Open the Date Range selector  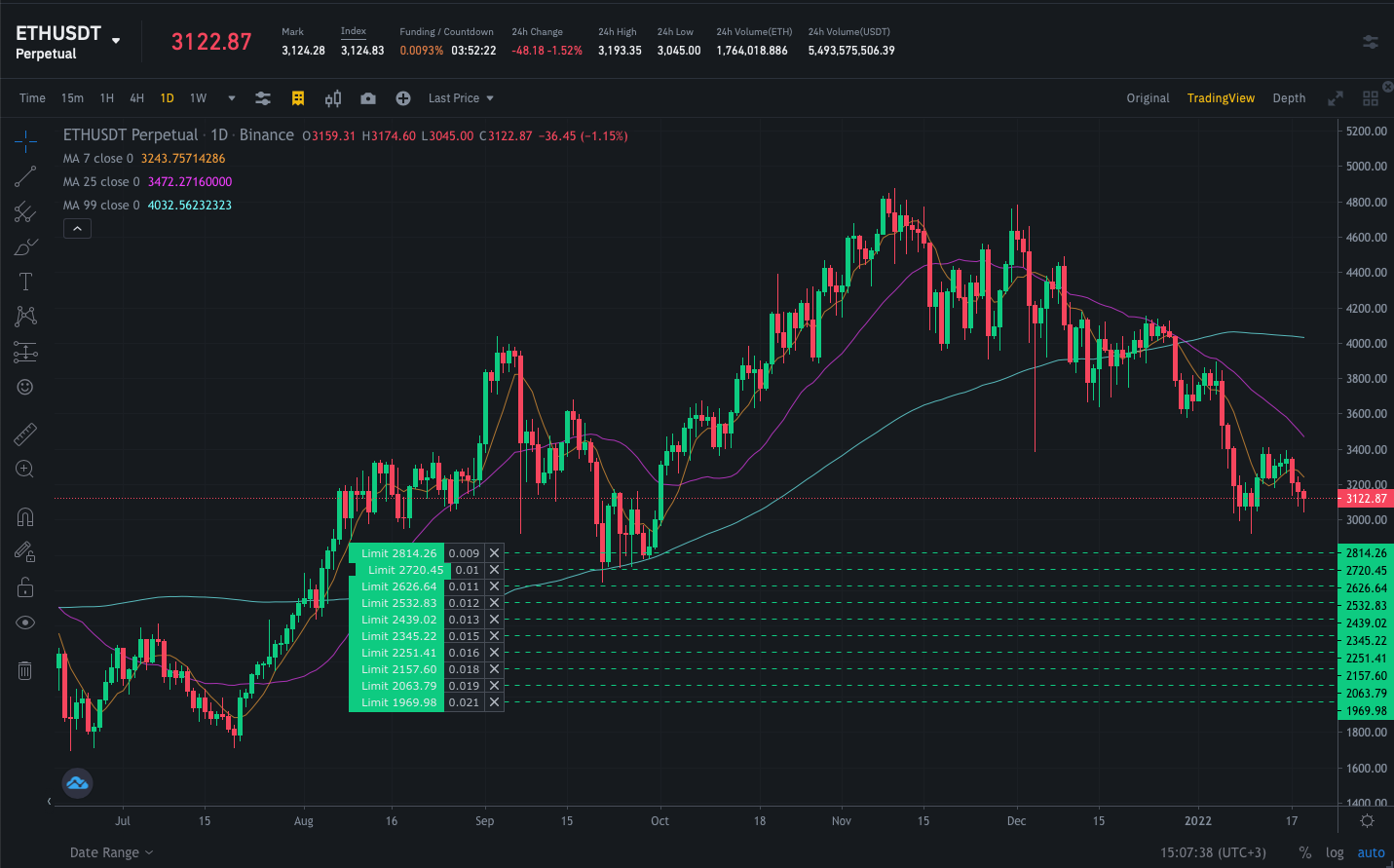click(x=111, y=852)
